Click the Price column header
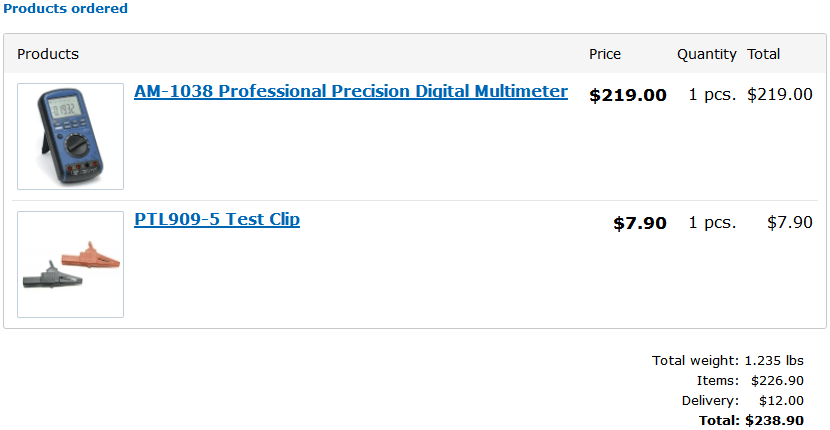Screen dimensions: 830x430 (605, 54)
